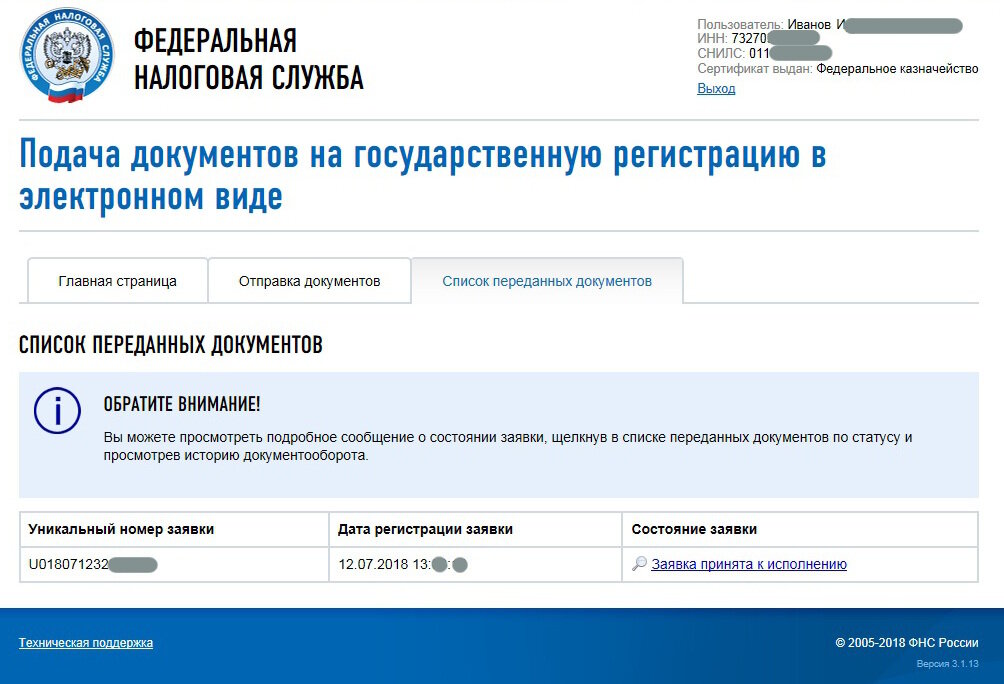Click Уникальный номер заявки column header
The width and height of the screenshot is (1004, 684).
tap(174, 529)
